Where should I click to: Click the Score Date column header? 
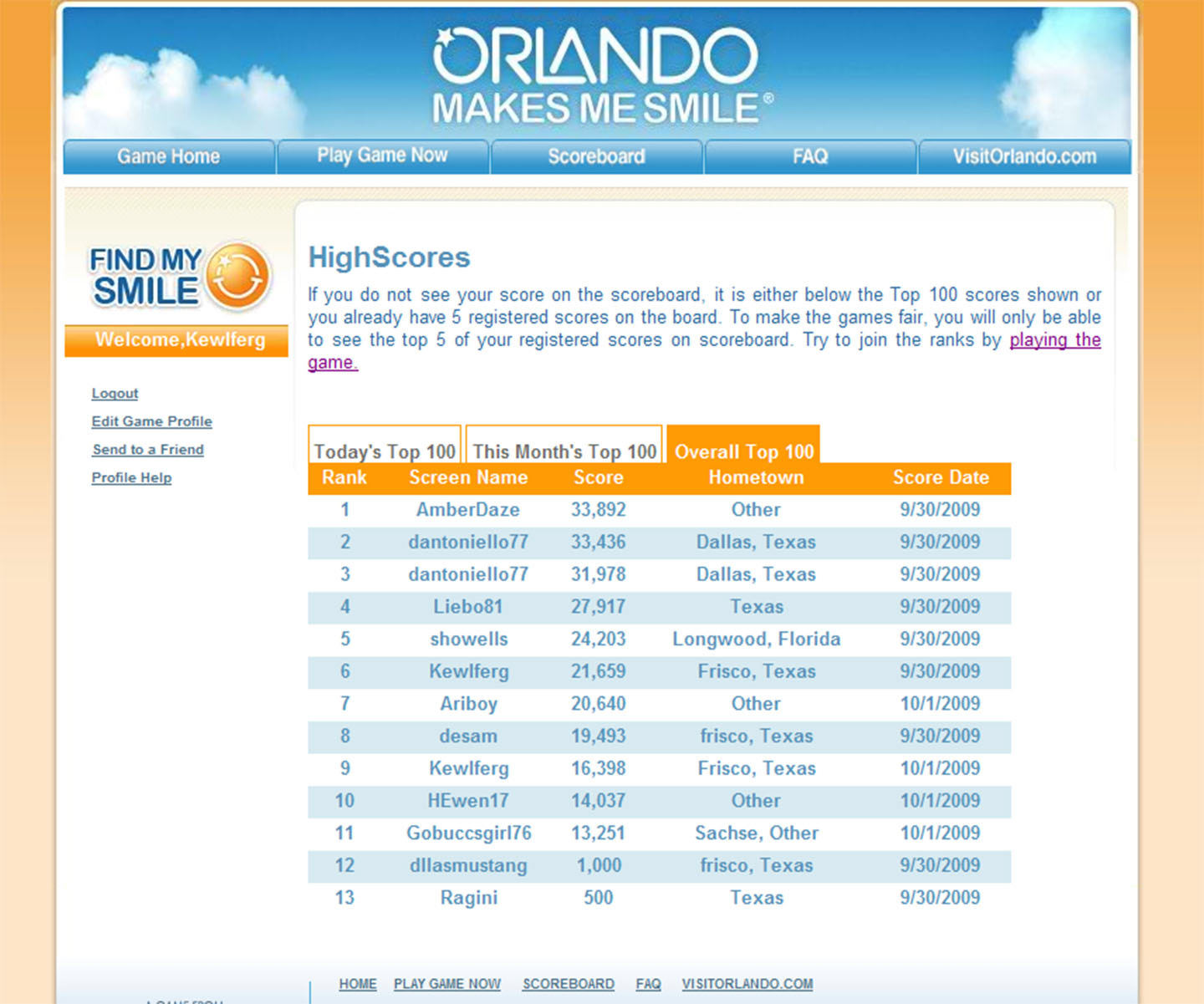tap(941, 477)
